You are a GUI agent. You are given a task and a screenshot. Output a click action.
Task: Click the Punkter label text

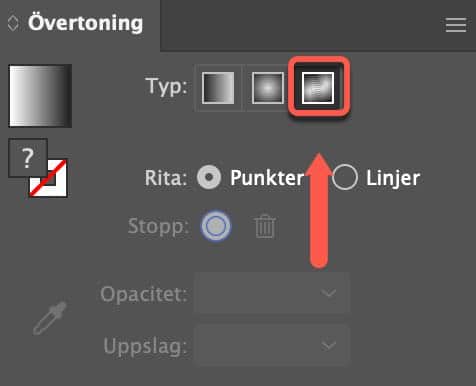[267, 178]
